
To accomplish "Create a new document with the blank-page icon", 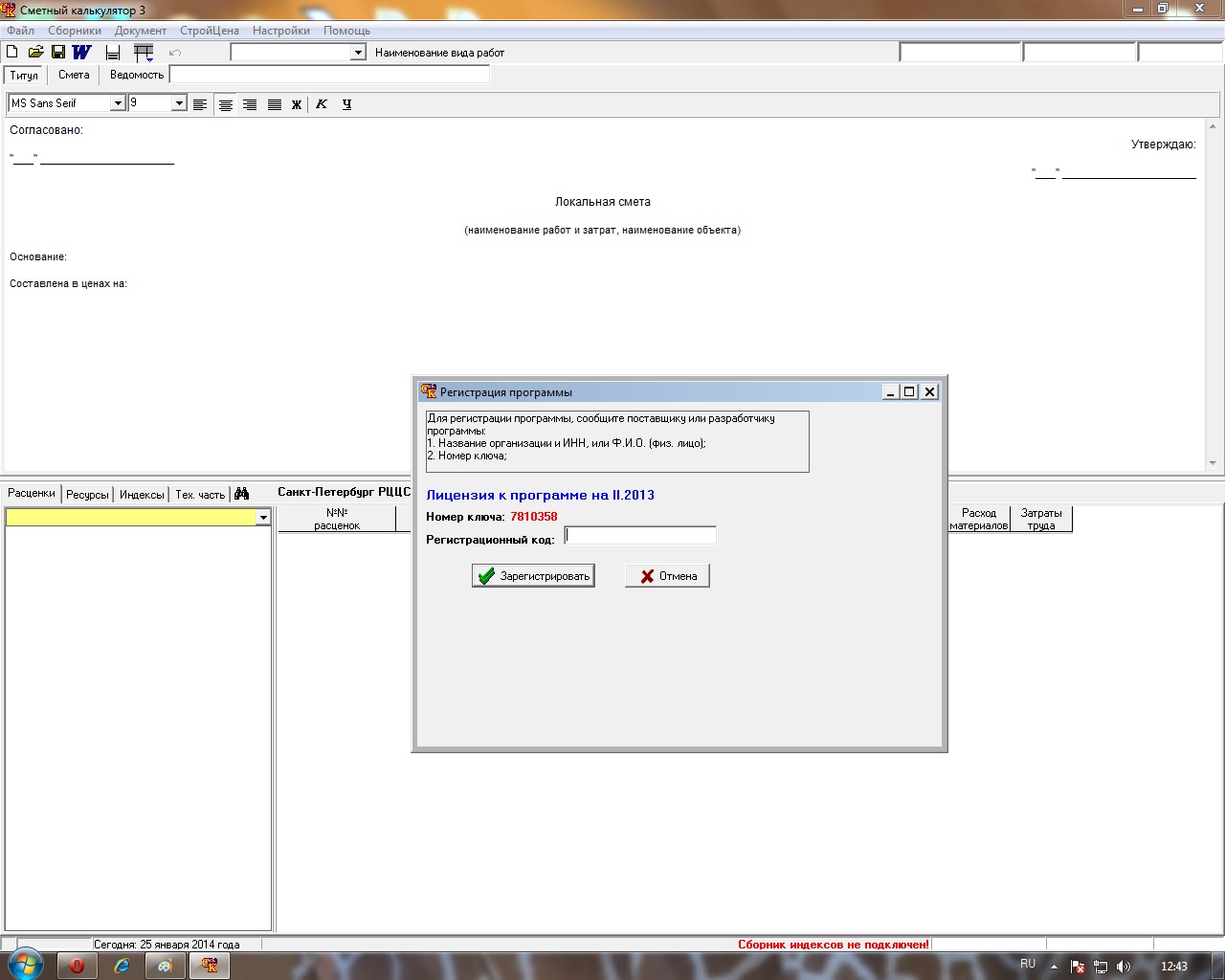I will pyautogui.click(x=12, y=52).
